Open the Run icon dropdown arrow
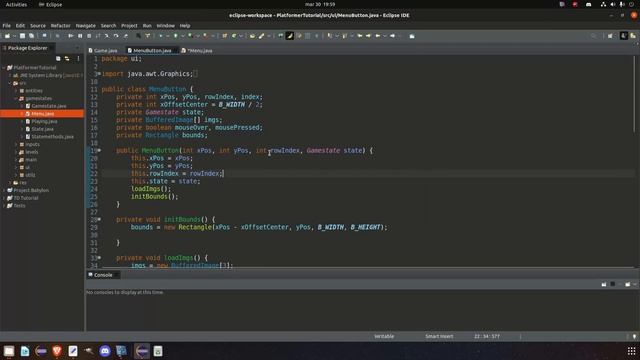 182,36
